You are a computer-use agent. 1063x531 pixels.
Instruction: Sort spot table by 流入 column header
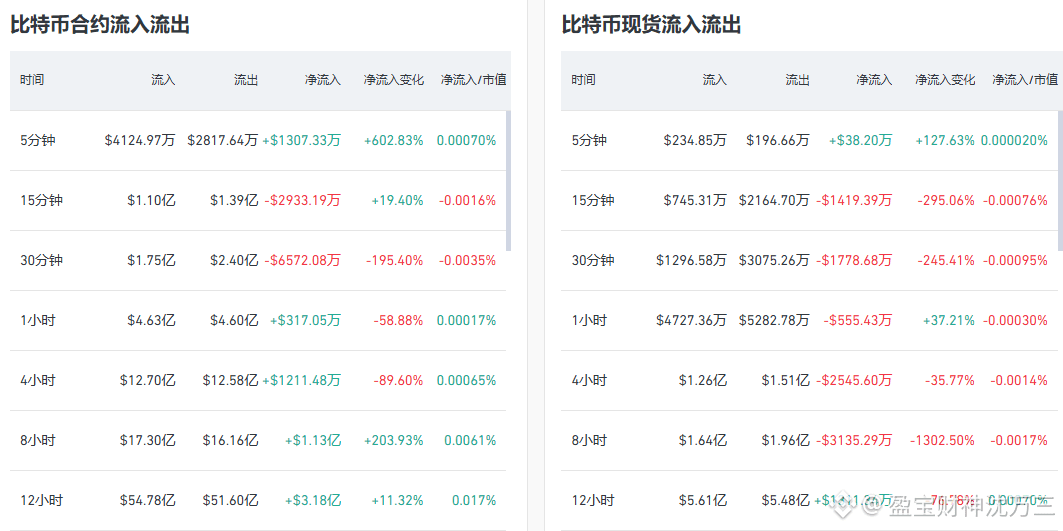(715, 80)
